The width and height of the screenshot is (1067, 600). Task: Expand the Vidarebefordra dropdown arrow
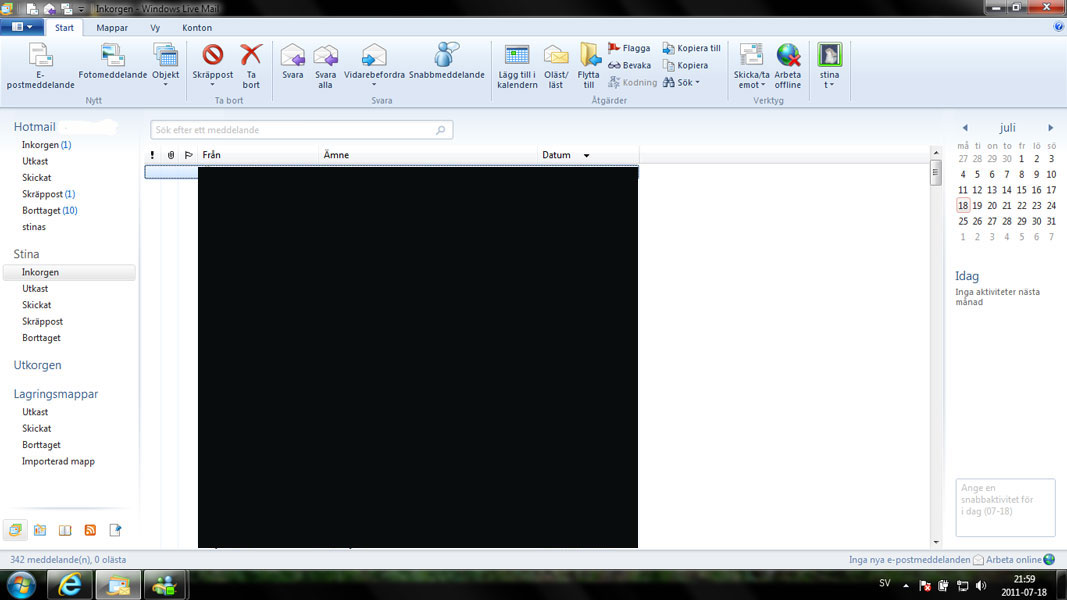point(374,86)
